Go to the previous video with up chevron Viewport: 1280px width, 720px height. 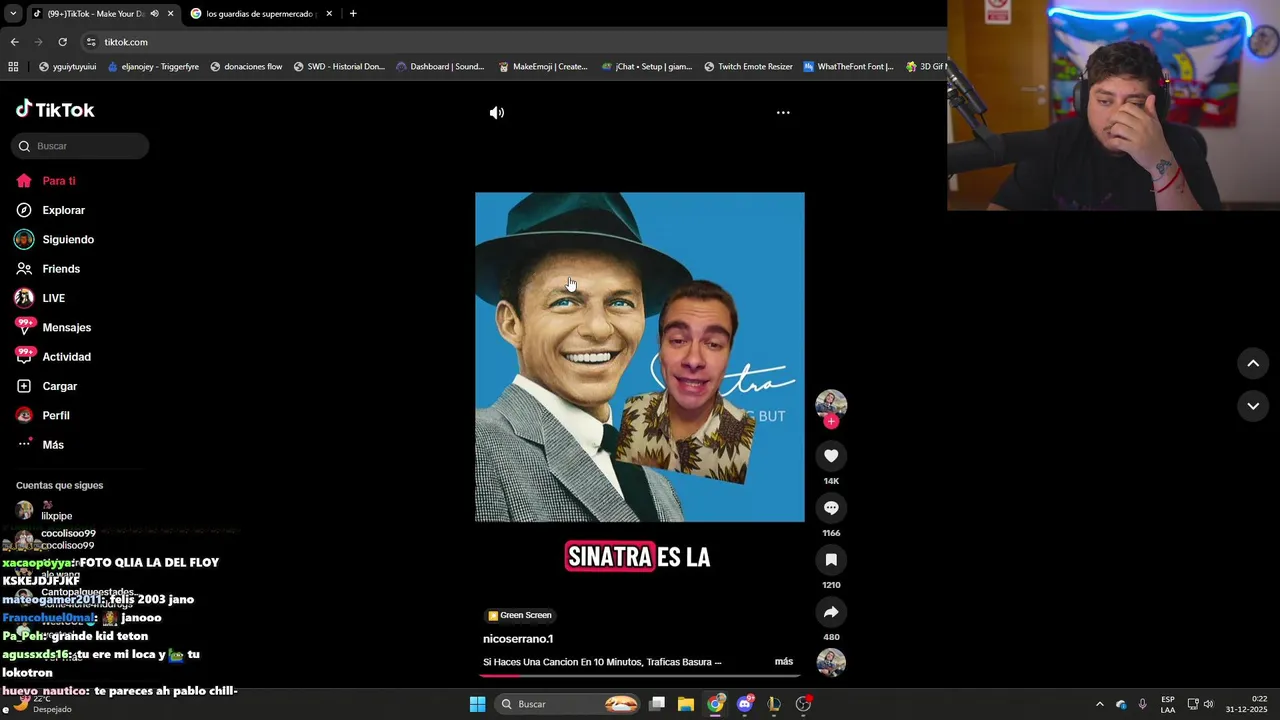1253,364
